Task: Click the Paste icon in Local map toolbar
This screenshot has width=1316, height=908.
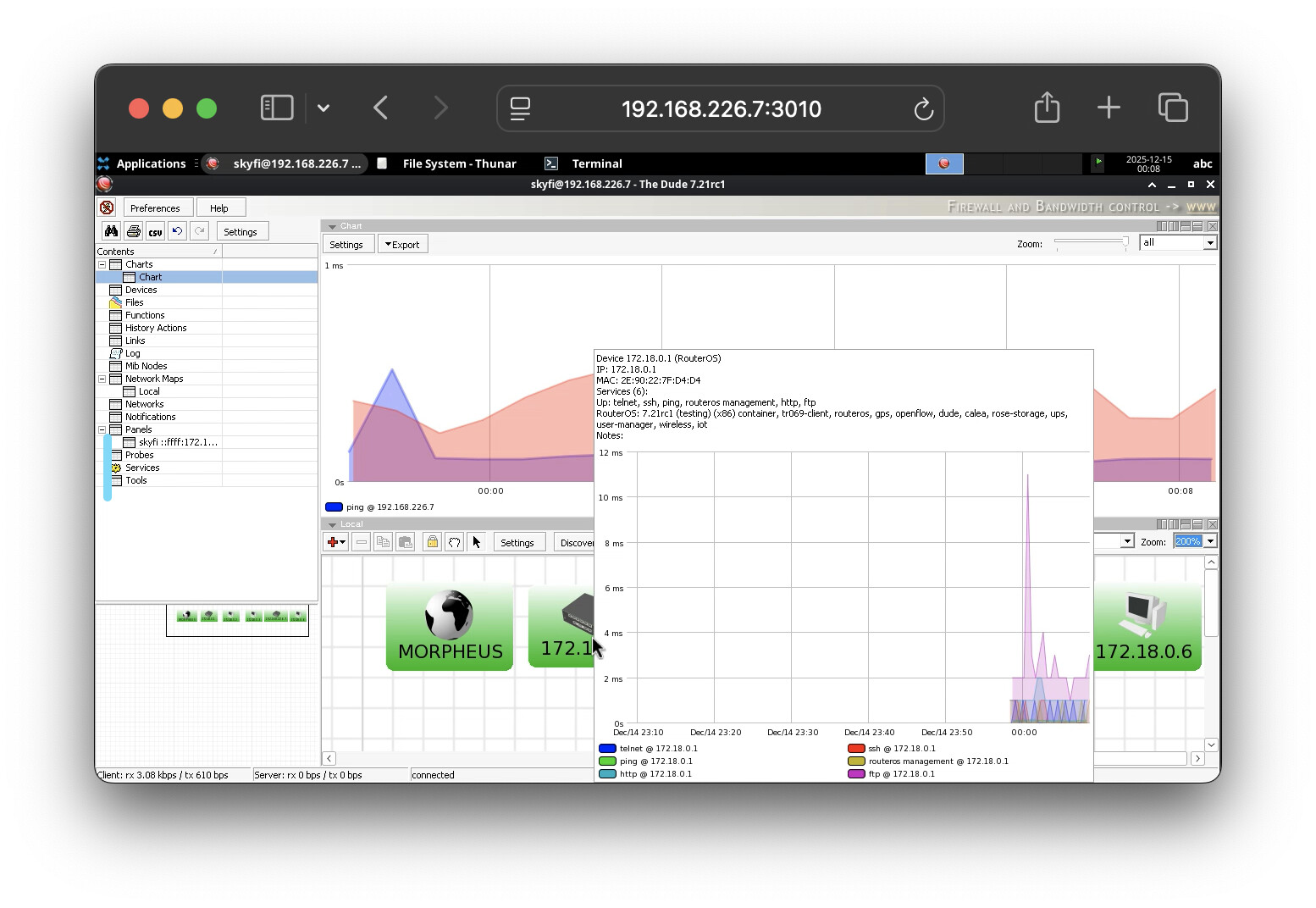Action: (x=405, y=542)
